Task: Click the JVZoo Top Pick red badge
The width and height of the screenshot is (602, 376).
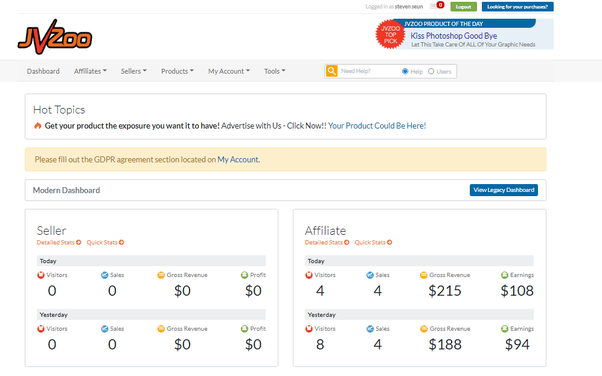Action: (390, 35)
